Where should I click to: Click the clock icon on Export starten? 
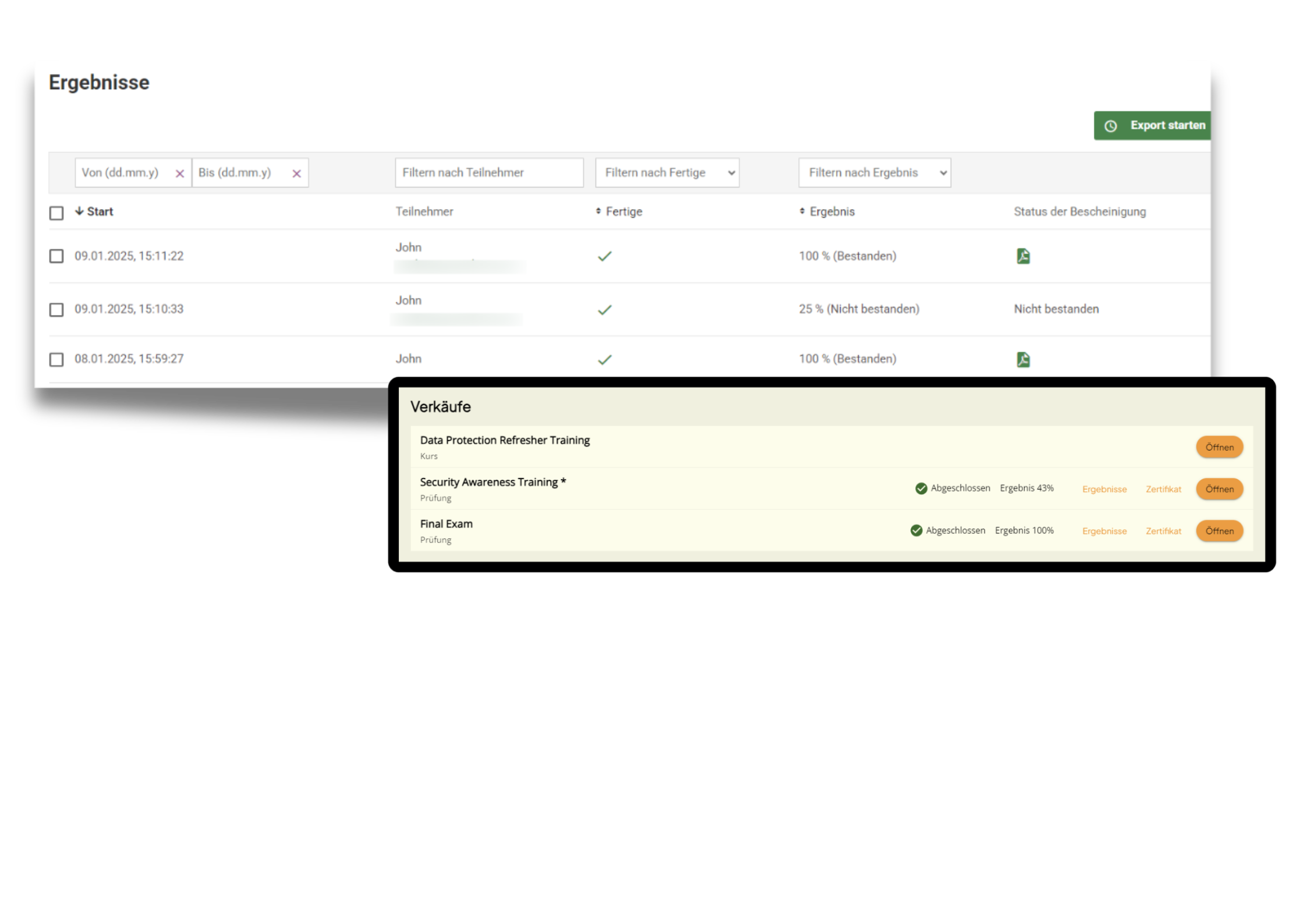coord(1111,126)
